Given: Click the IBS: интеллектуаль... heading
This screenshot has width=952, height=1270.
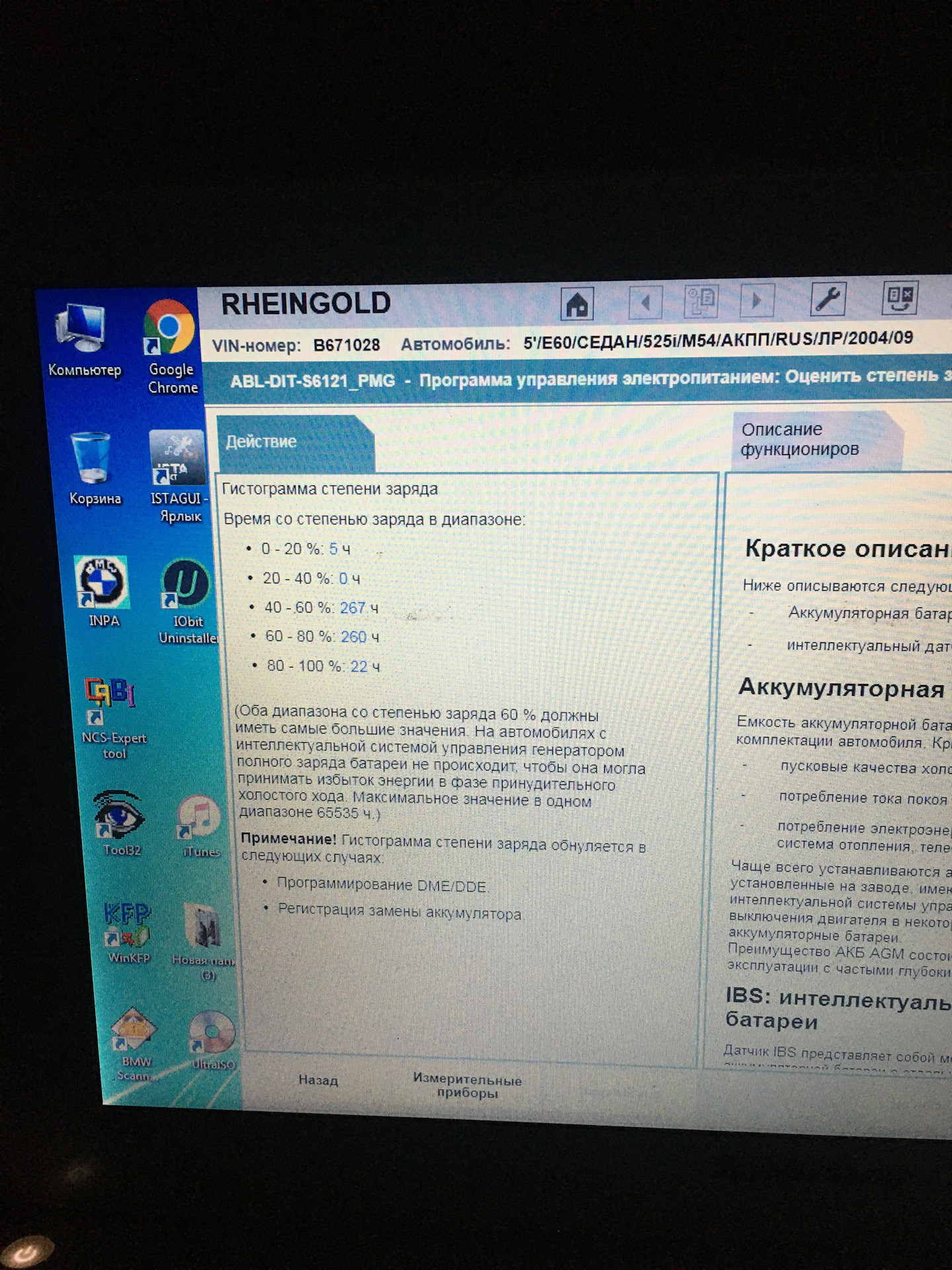Looking at the screenshot, I should pos(838,1010).
